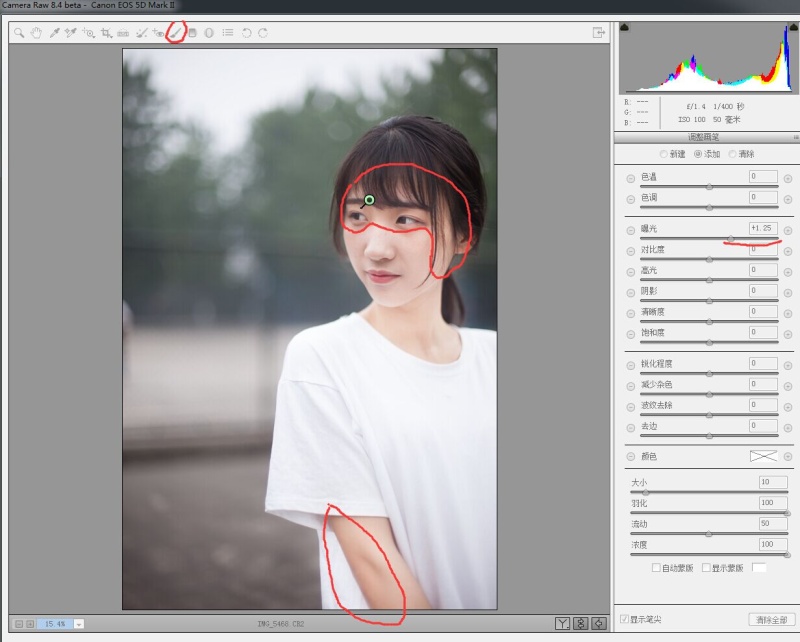Select the Zoom tool in the toolbar
Viewport: 800px width, 642px height.
click(x=19, y=33)
